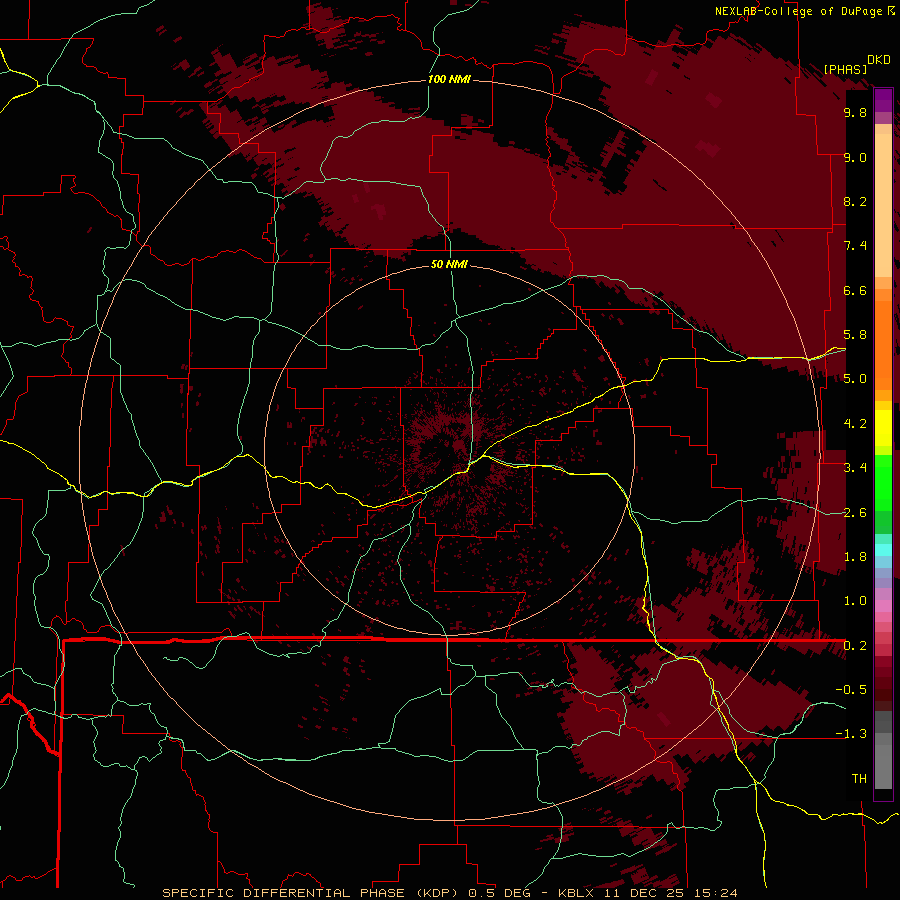The height and width of the screenshot is (900, 900).
Task: Click the 5.8 scale value
Action: (x=855, y=335)
